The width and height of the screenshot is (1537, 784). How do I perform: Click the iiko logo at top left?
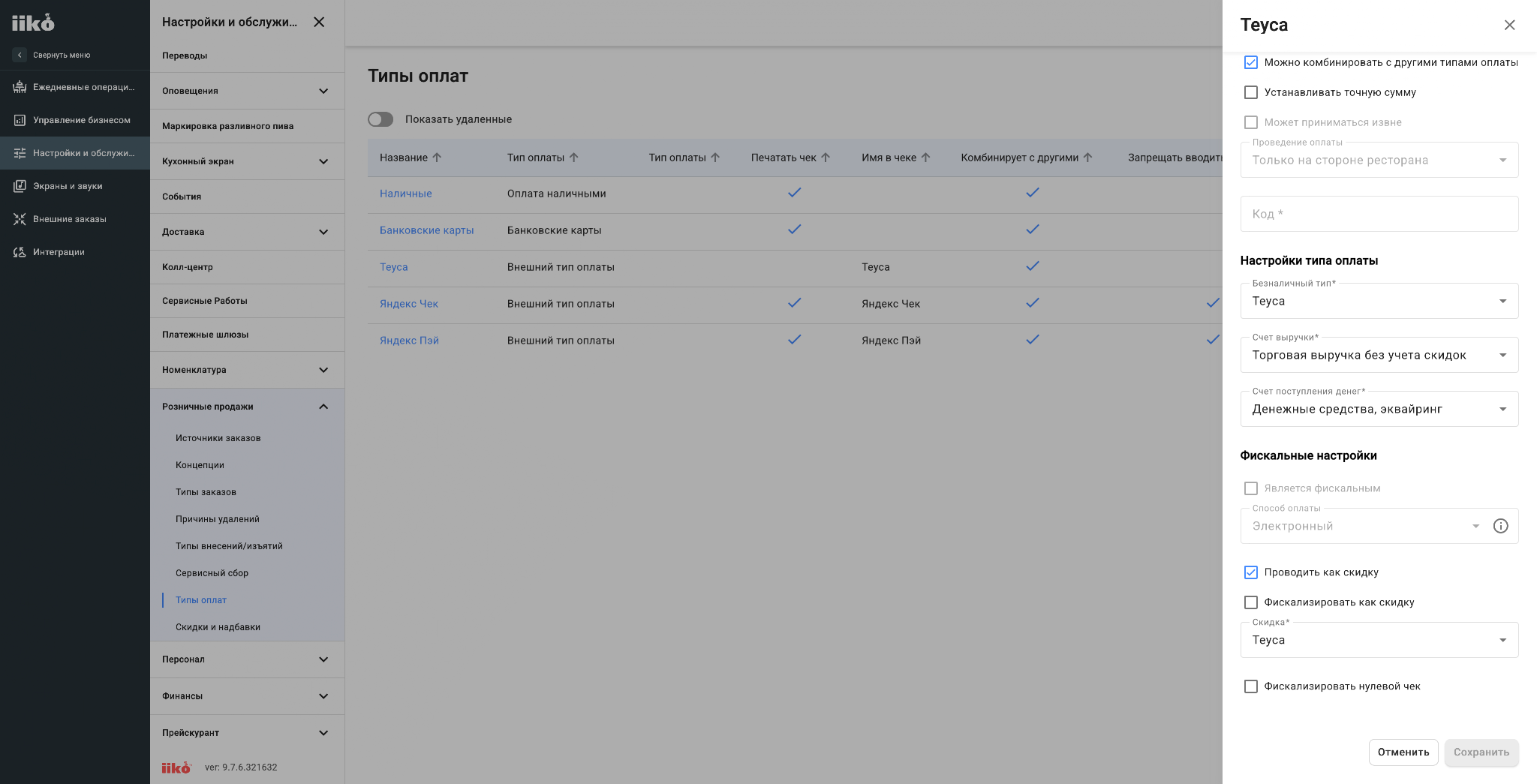point(33,23)
